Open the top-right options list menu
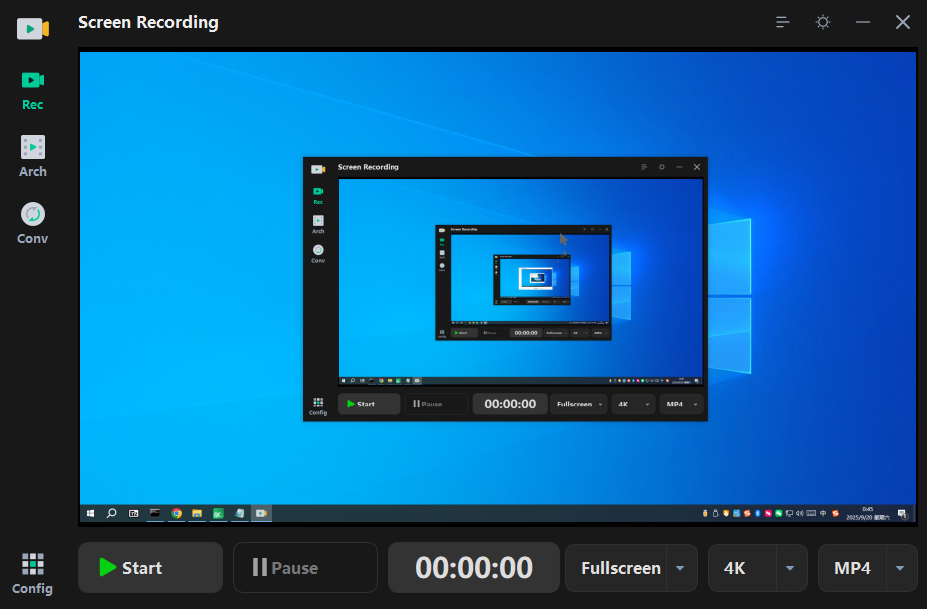Viewport: 927px width, 609px height. coord(782,21)
